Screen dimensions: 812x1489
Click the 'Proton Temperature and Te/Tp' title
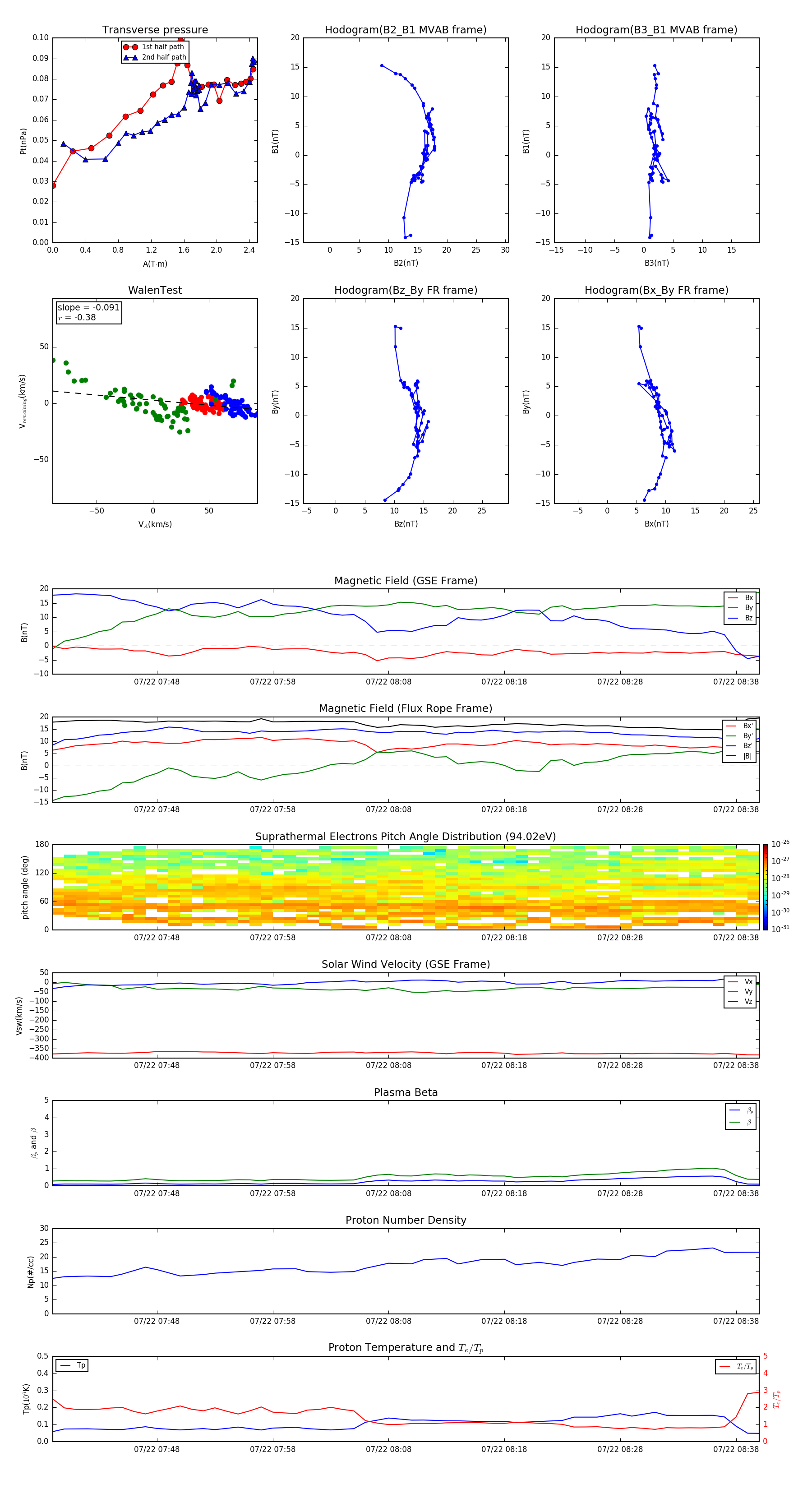[x=406, y=1348]
